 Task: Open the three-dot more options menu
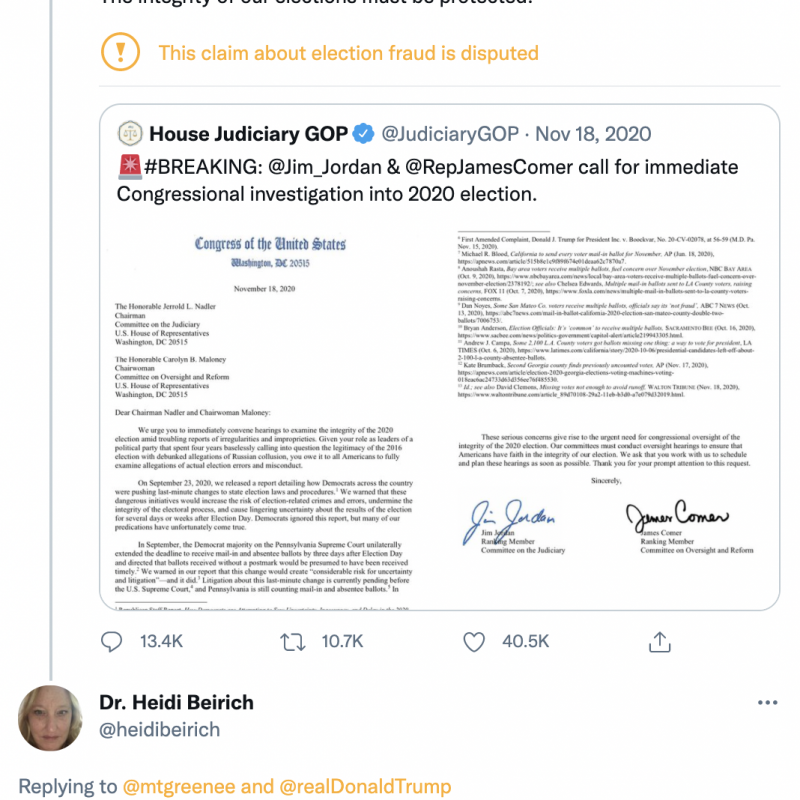pyautogui.click(x=767, y=703)
